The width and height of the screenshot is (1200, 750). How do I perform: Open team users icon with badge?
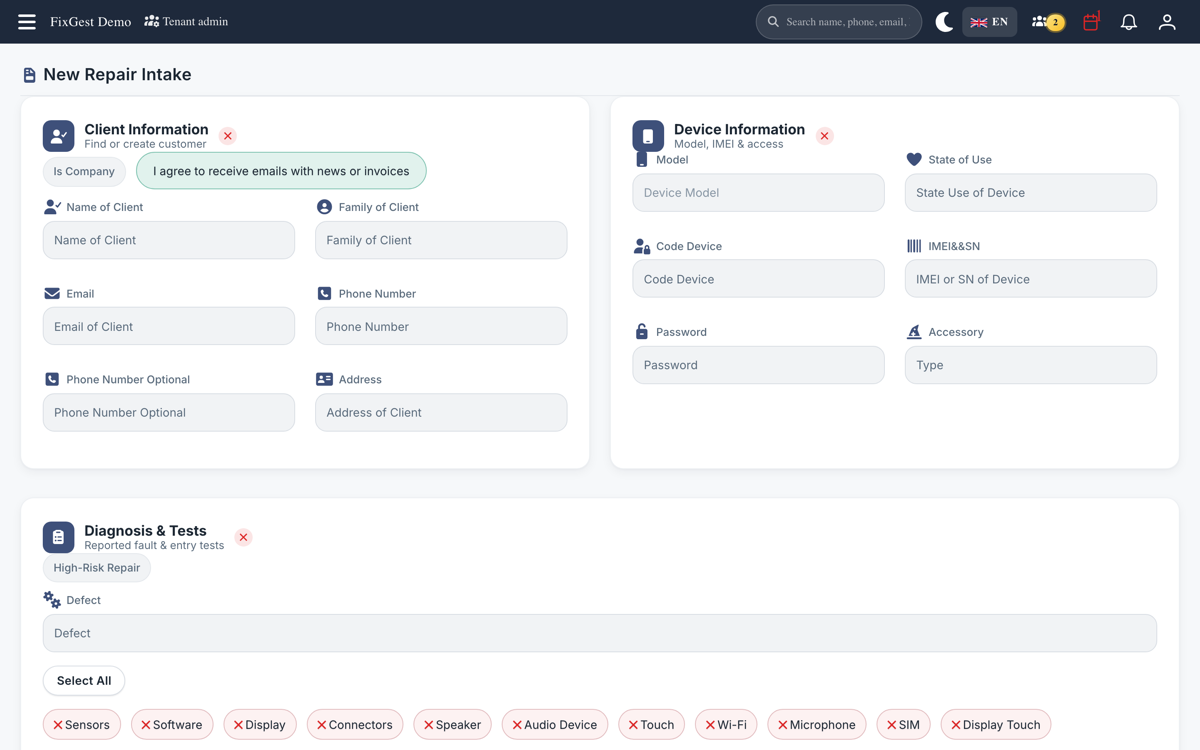point(1047,22)
